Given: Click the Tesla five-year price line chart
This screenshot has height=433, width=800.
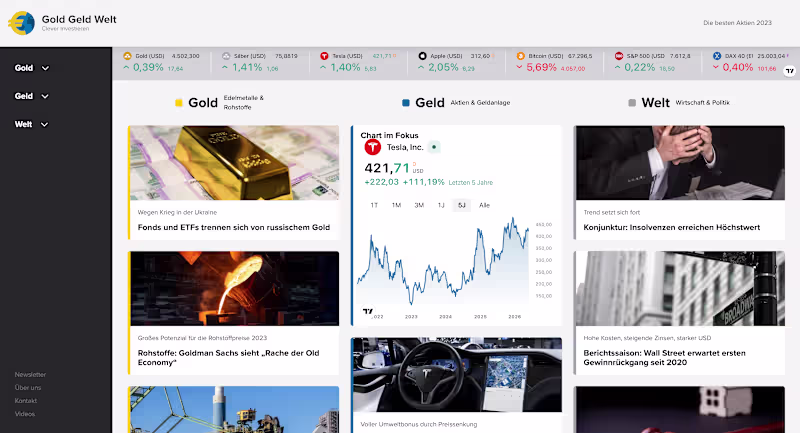Looking at the screenshot, I should pos(443,263).
